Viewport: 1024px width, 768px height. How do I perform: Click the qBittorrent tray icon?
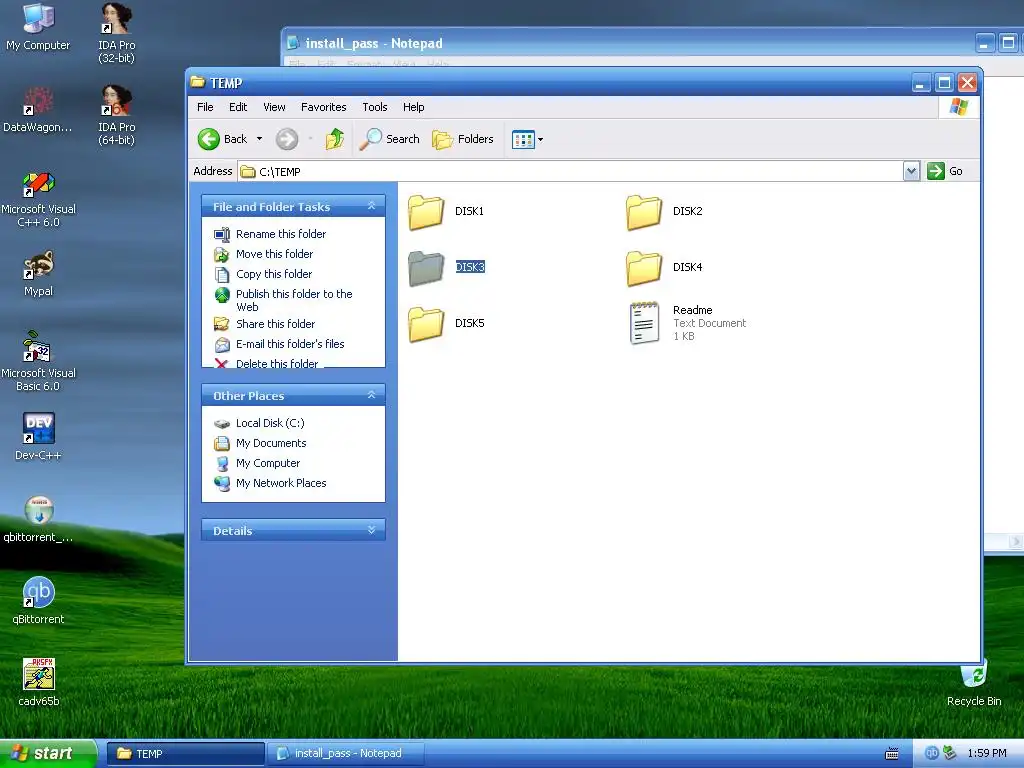click(931, 753)
